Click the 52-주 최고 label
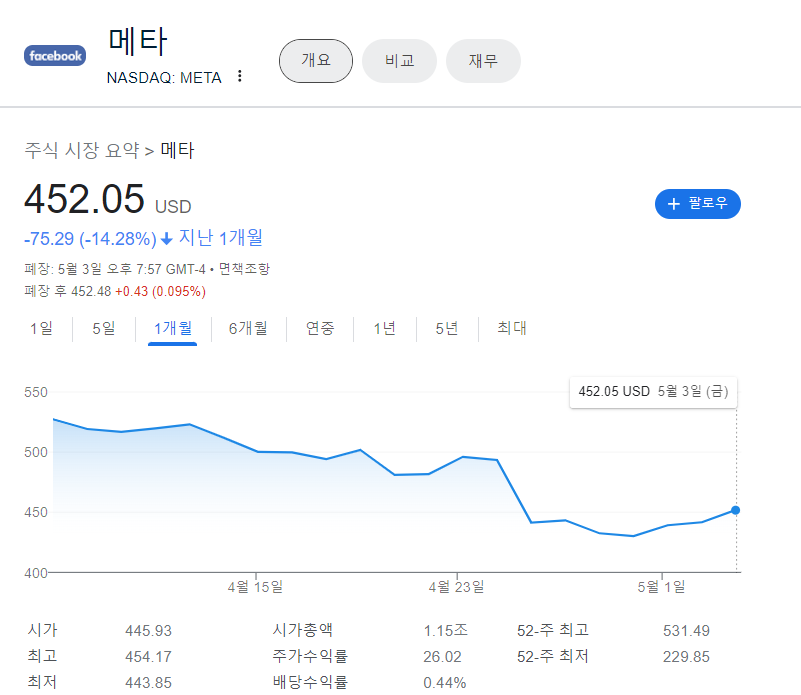 553,630
